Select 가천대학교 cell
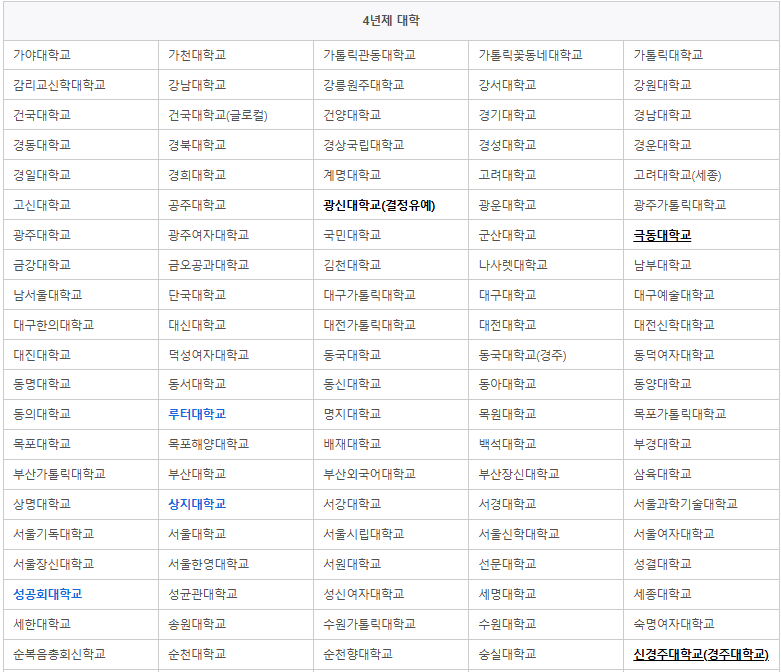Image resolution: width=781 pixels, height=672 pixels. click(x=236, y=55)
